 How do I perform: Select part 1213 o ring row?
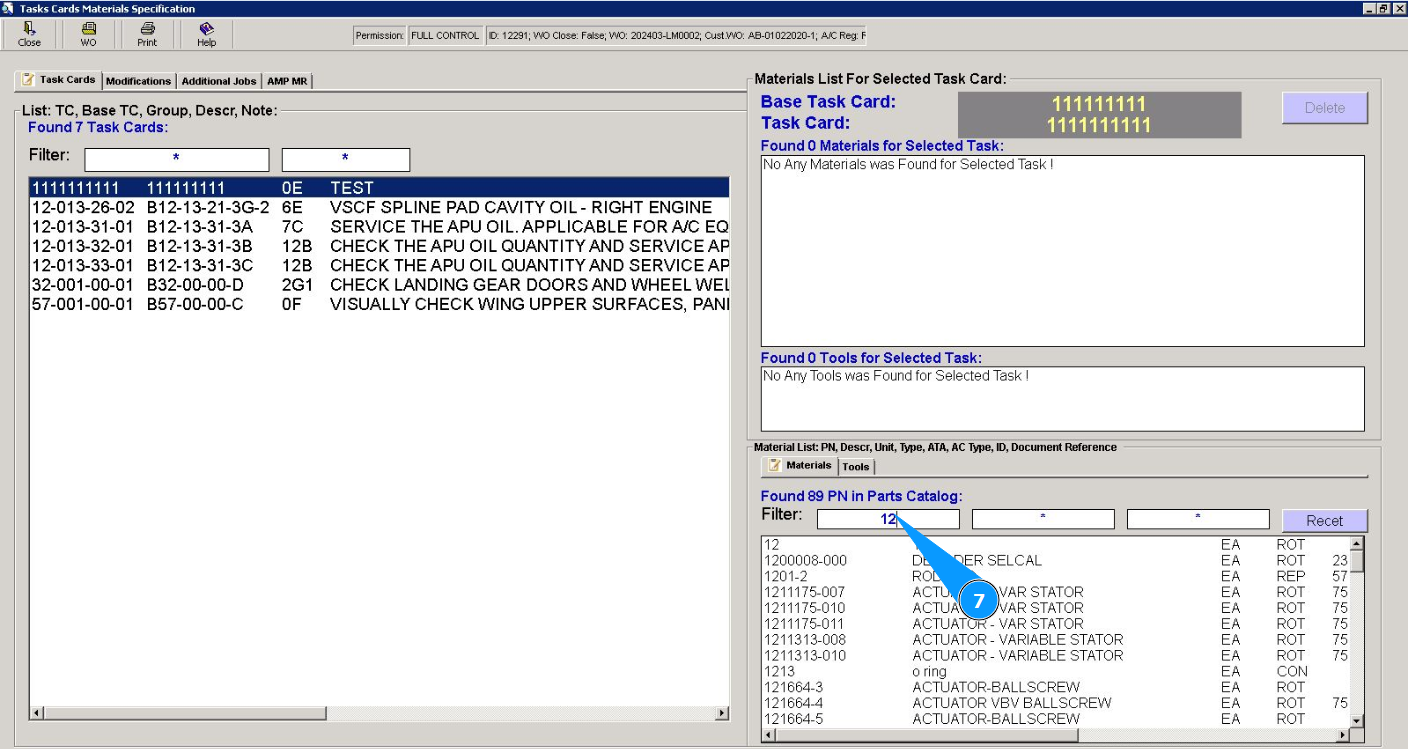[1055, 672]
